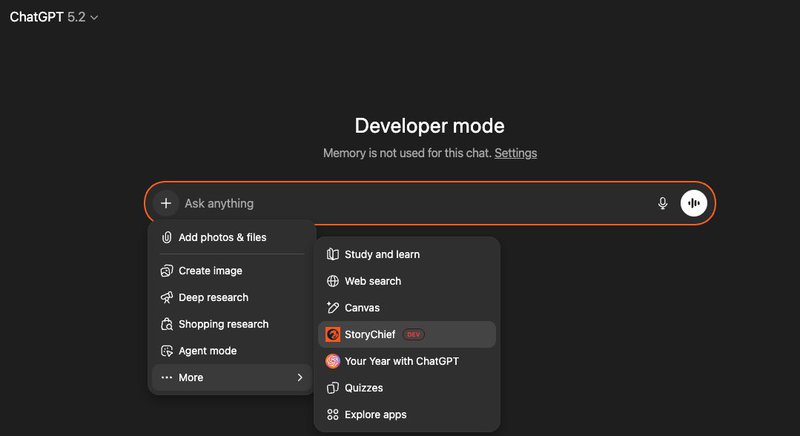This screenshot has height=436, width=800.
Task: Open Canvas from the submenu
Action: (x=407, y=307)
